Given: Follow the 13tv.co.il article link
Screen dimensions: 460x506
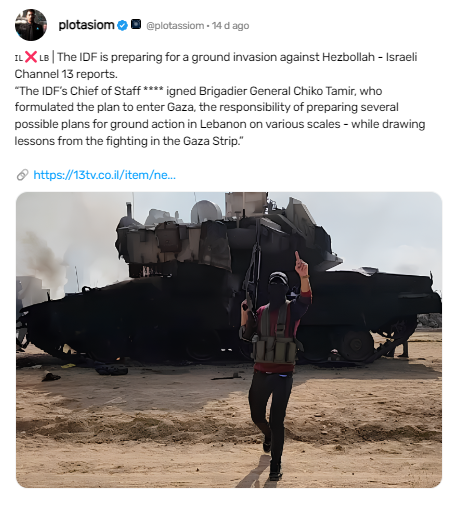Looking at the screenshot, I should pyautogui.click(x=104, y=175).
